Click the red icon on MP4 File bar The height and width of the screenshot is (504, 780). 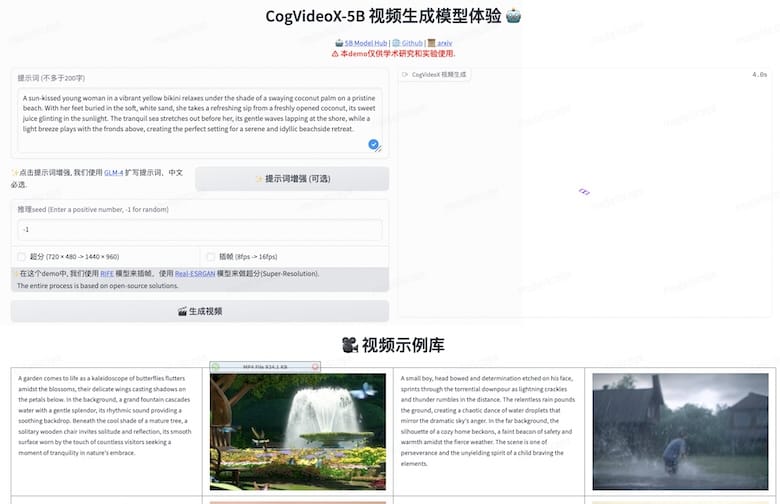point(315,367)
